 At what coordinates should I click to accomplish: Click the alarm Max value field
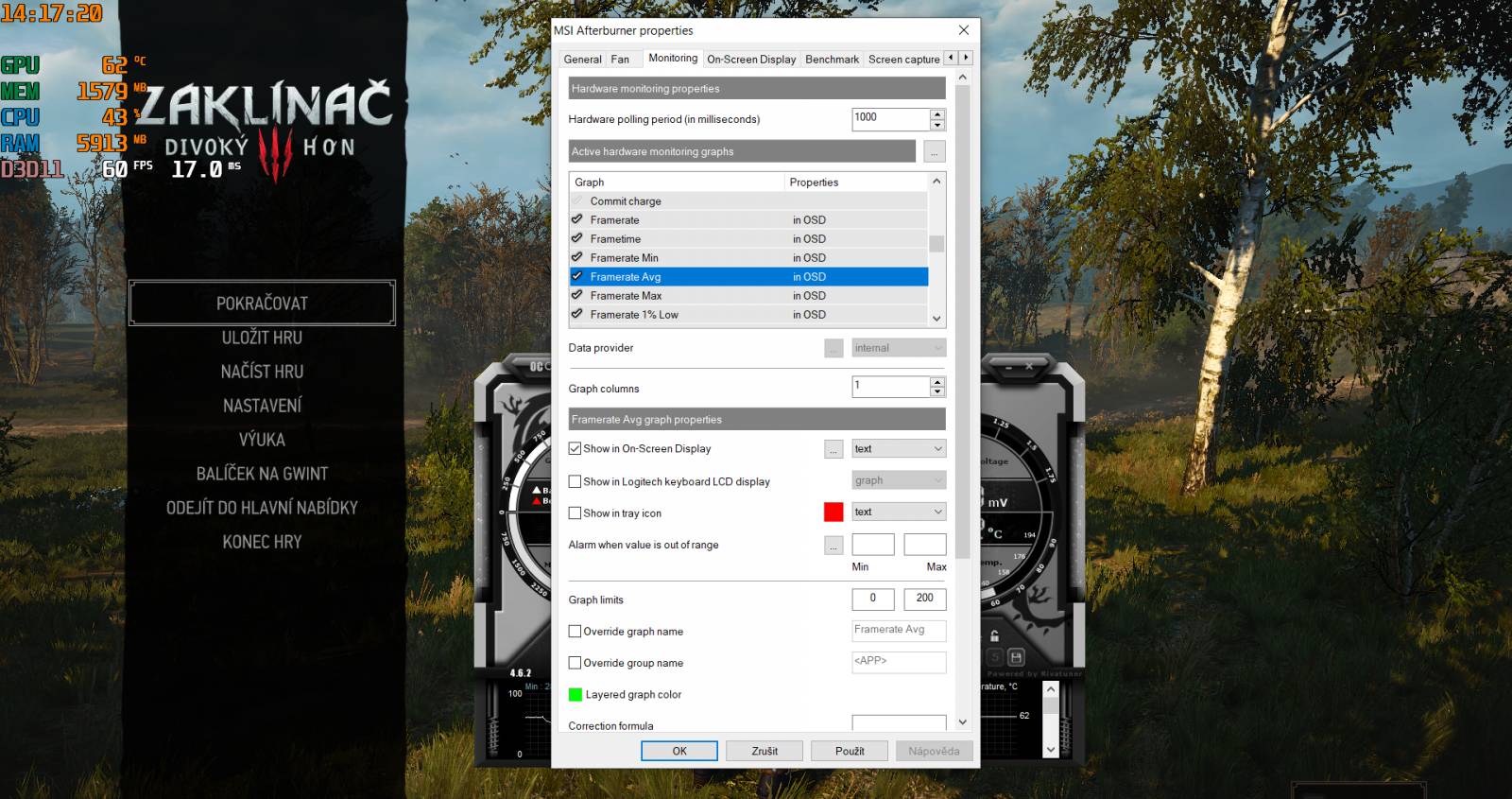coord(925,545)
